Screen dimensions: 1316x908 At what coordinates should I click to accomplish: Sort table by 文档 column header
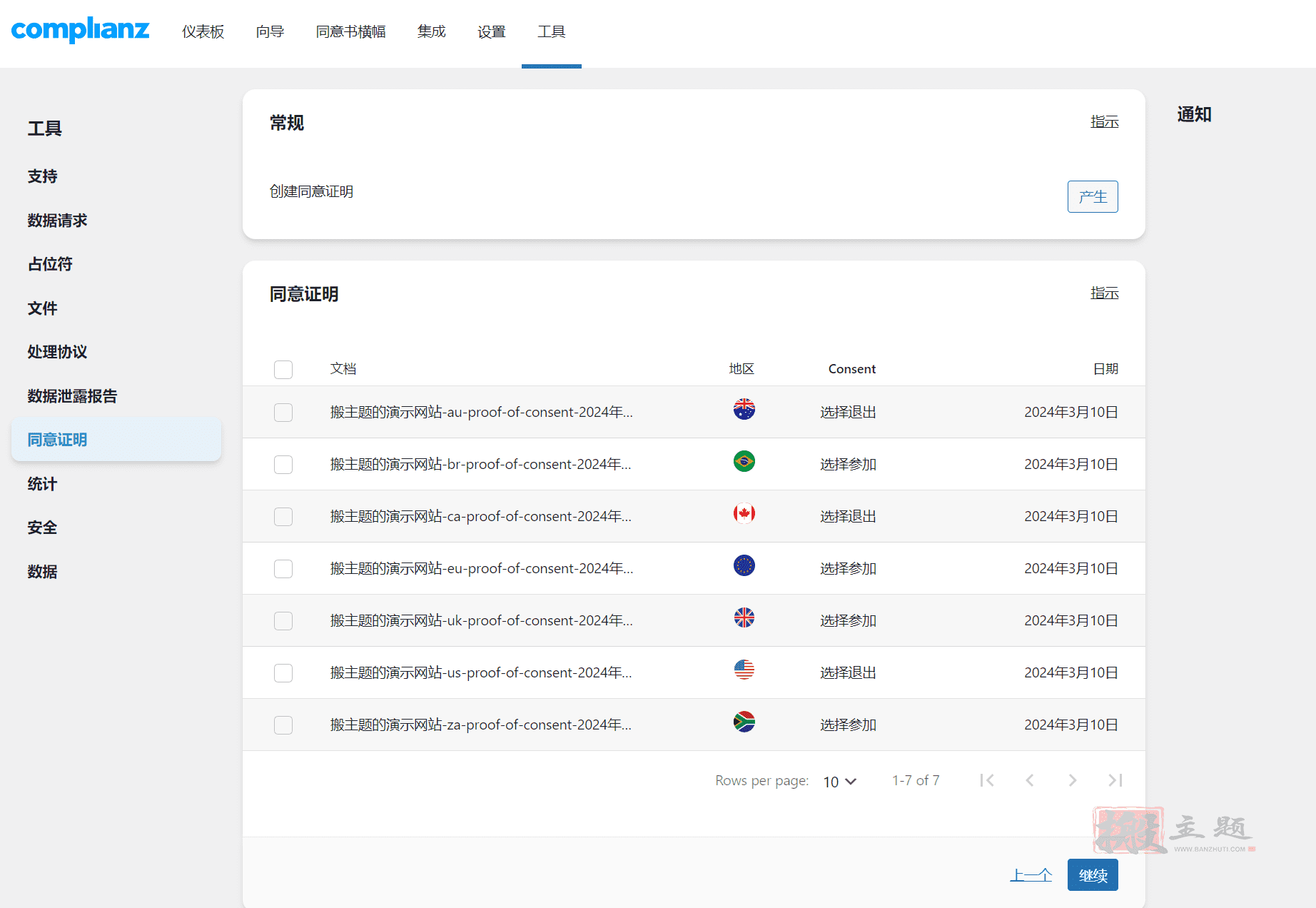[343, 369]
